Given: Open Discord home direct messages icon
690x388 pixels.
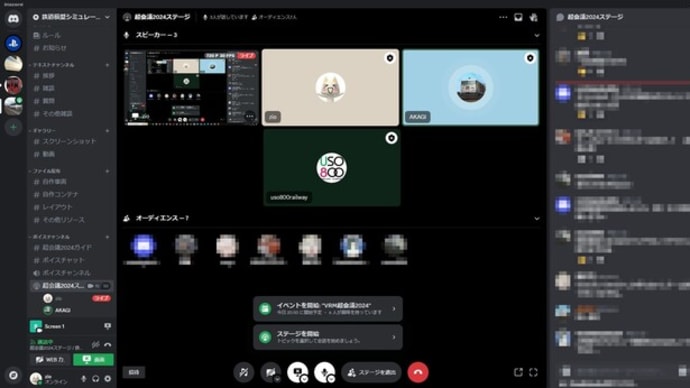Looking at the screenshot, I should click(13, 19).
